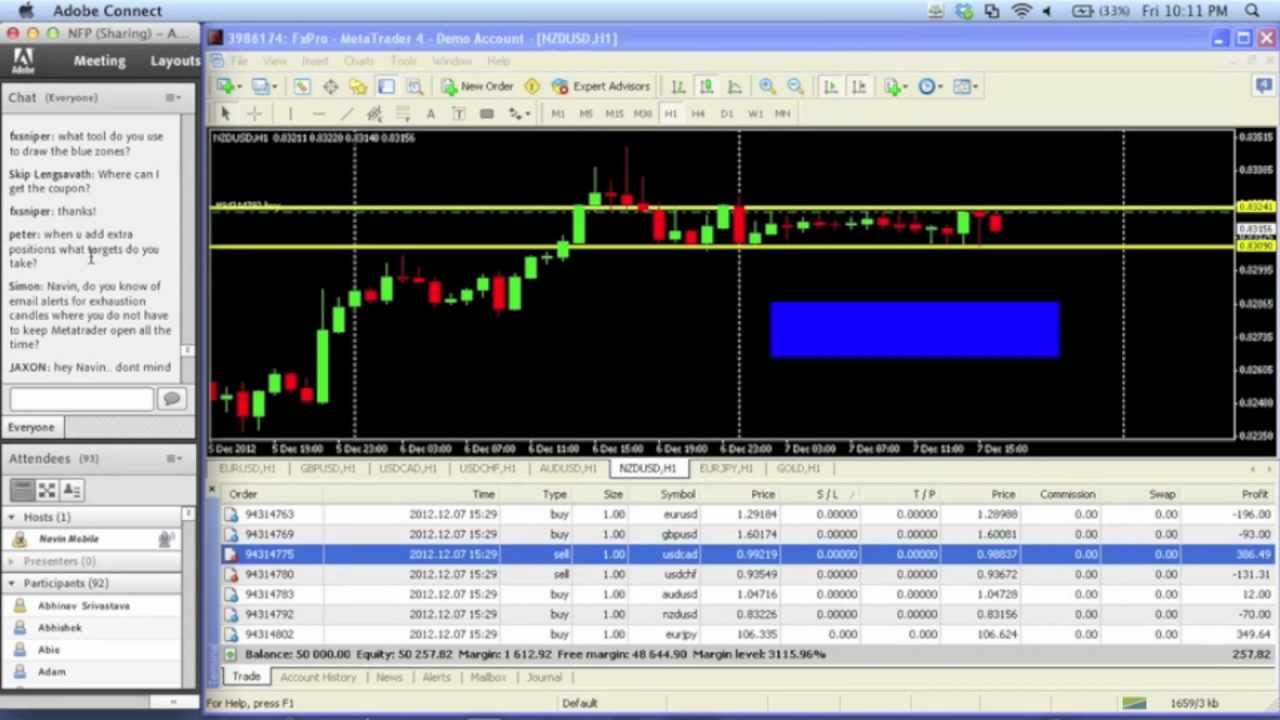Toggle the Terminal window icon

point(386,86)
